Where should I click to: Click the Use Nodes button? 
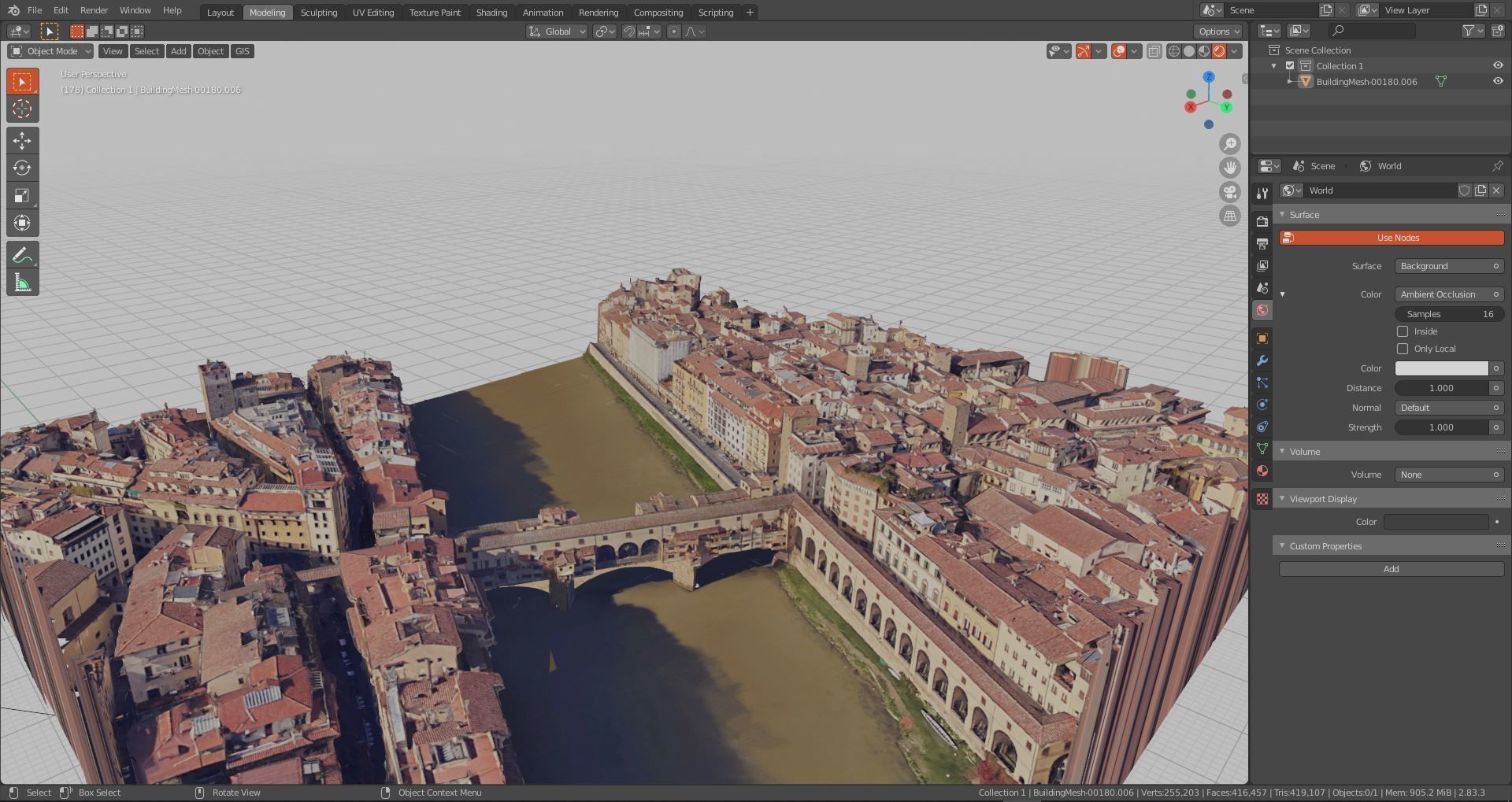click(1392, 238)
